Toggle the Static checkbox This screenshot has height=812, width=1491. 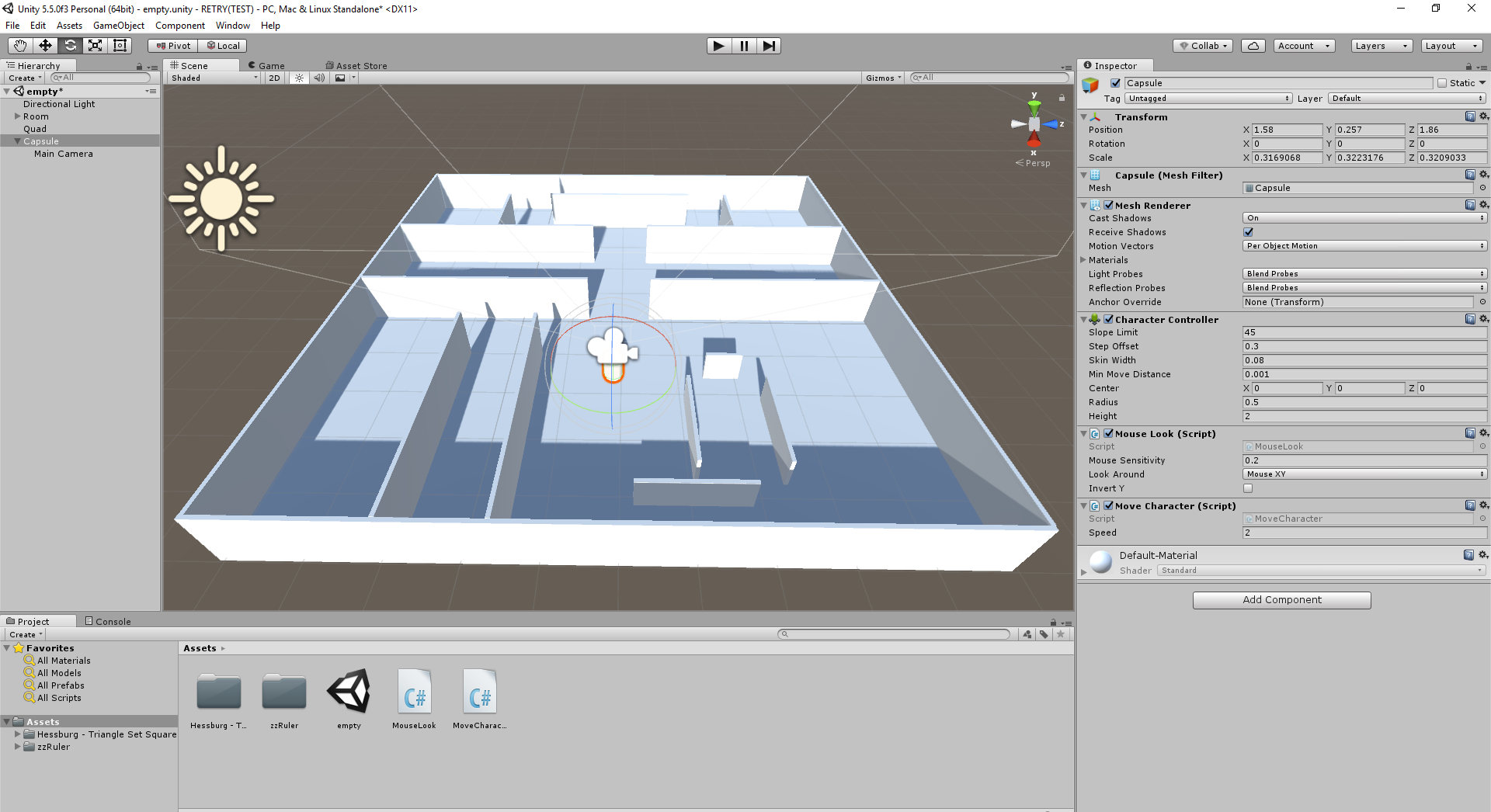(x=1442, y=83)
